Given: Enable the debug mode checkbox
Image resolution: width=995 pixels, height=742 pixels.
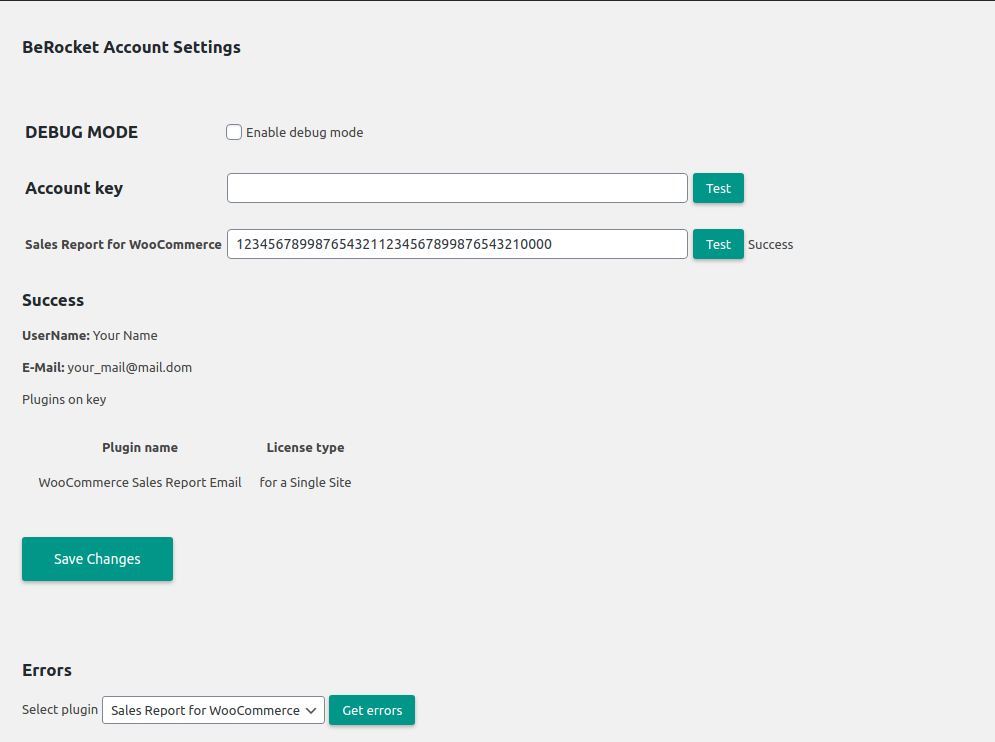Looking at the screenshot, I should (x=234, y=132).
